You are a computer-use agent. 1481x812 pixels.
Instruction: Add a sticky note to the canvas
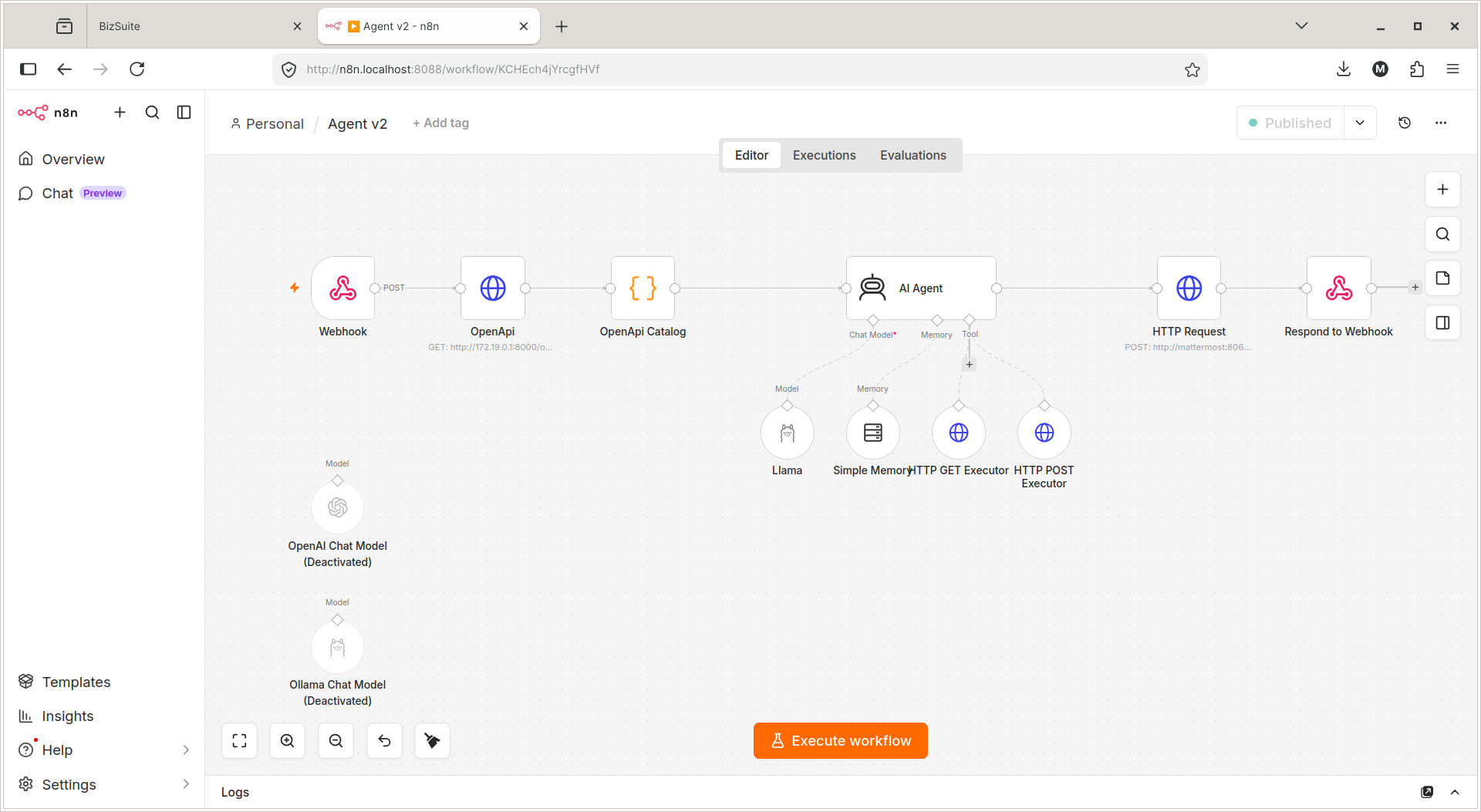coord(1442,278)
